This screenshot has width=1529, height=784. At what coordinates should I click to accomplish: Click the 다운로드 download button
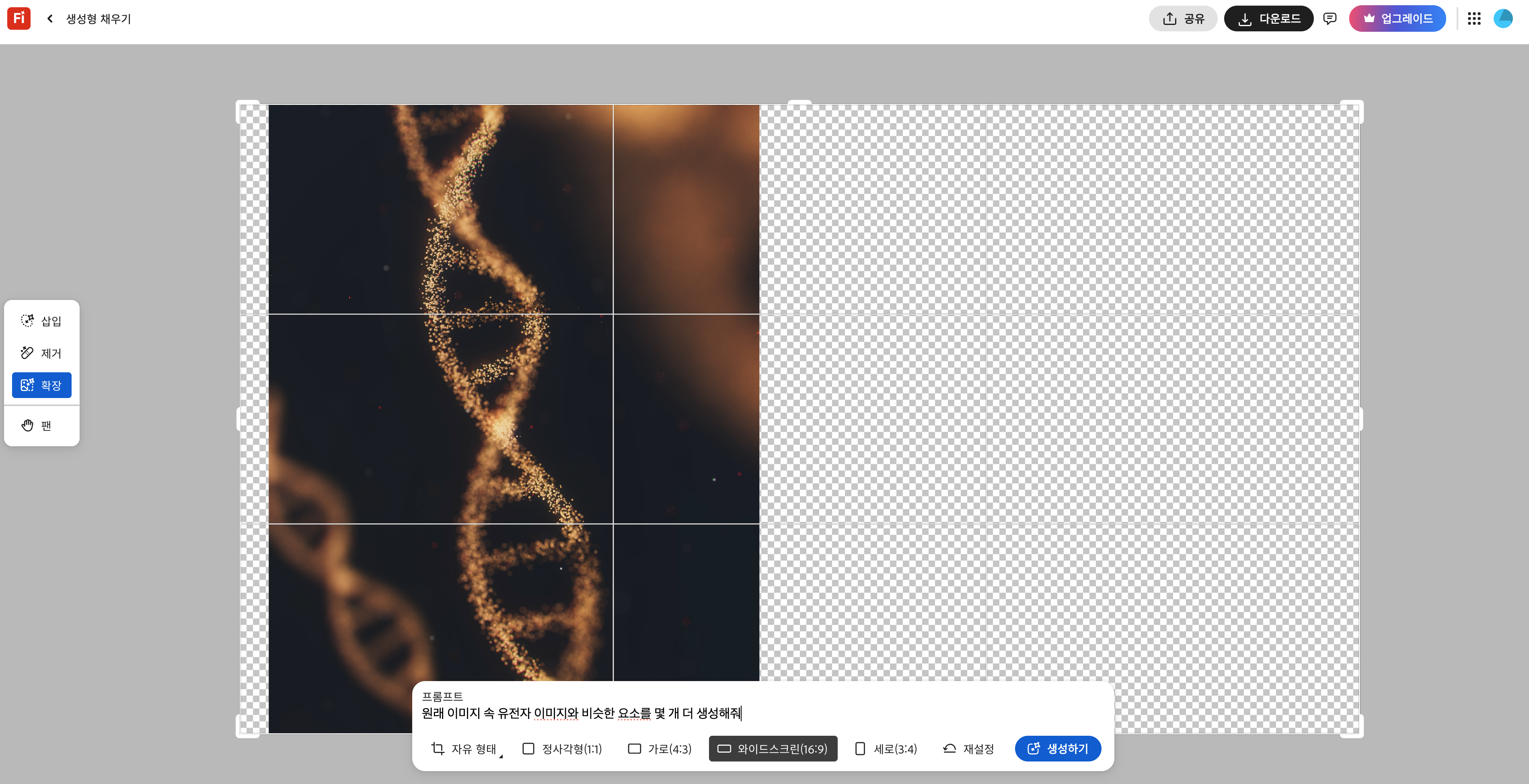tap(1268, 18)
